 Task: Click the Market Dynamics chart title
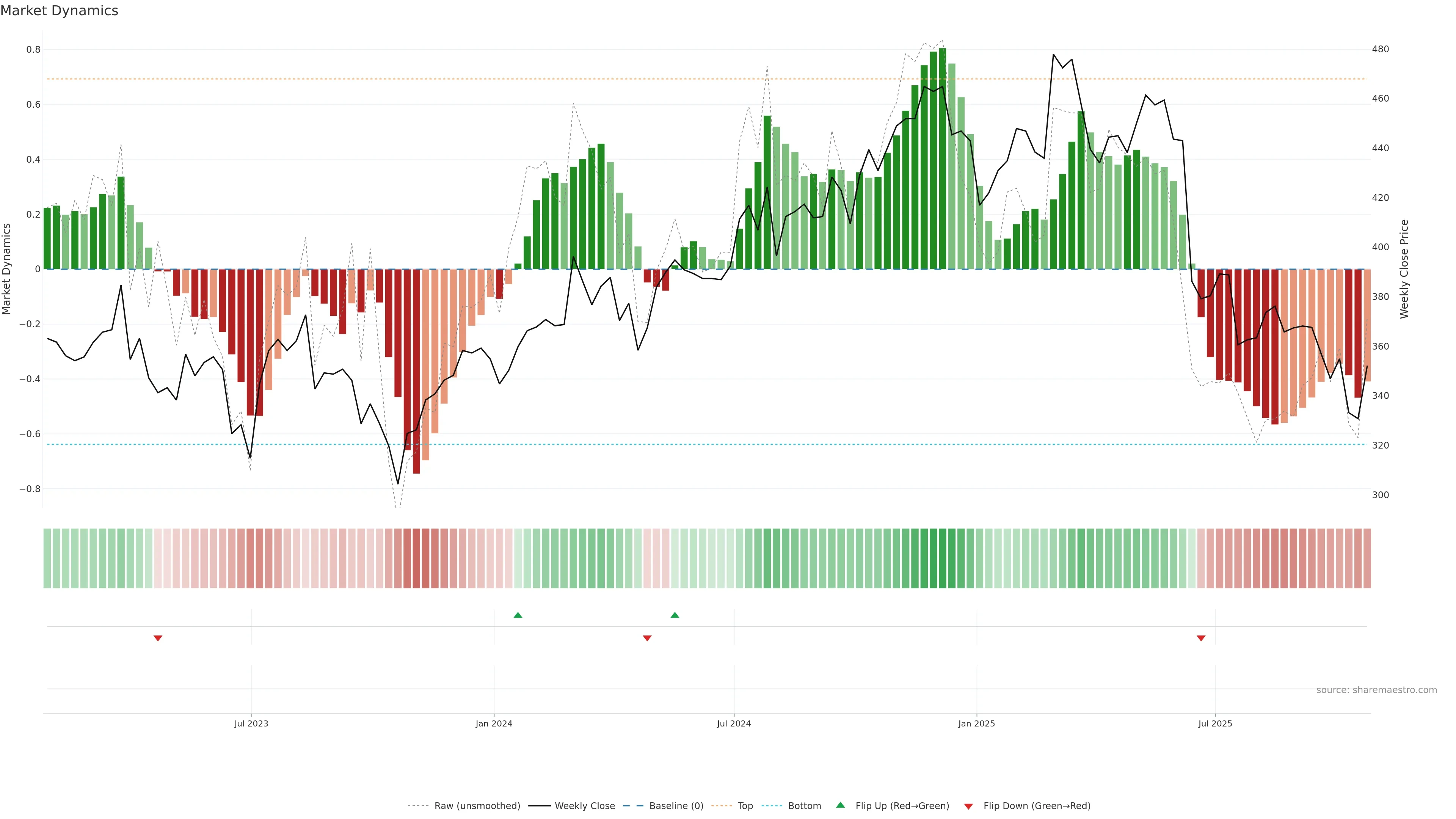(60, 11)
